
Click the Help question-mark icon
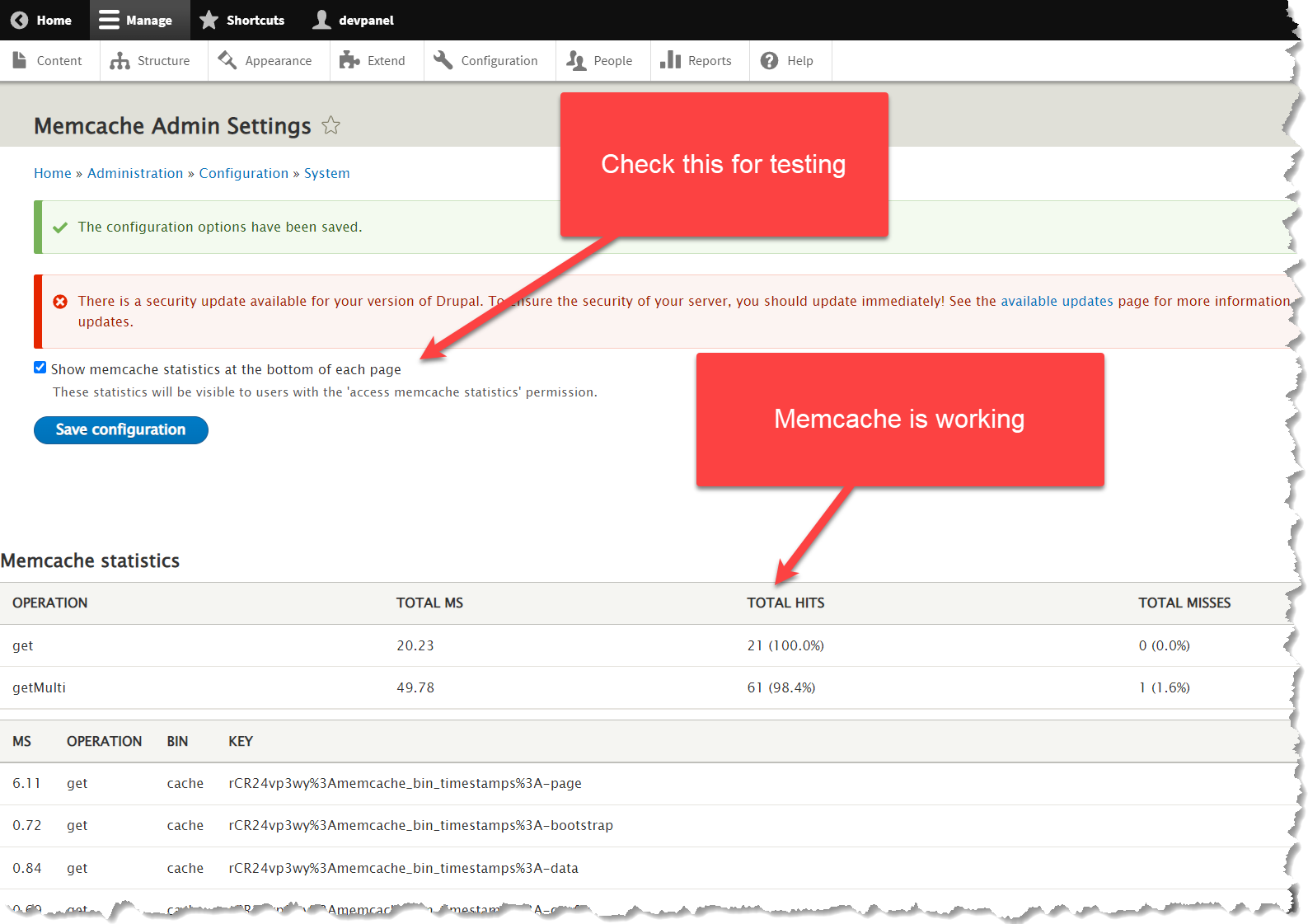click(x=769, y=61)
